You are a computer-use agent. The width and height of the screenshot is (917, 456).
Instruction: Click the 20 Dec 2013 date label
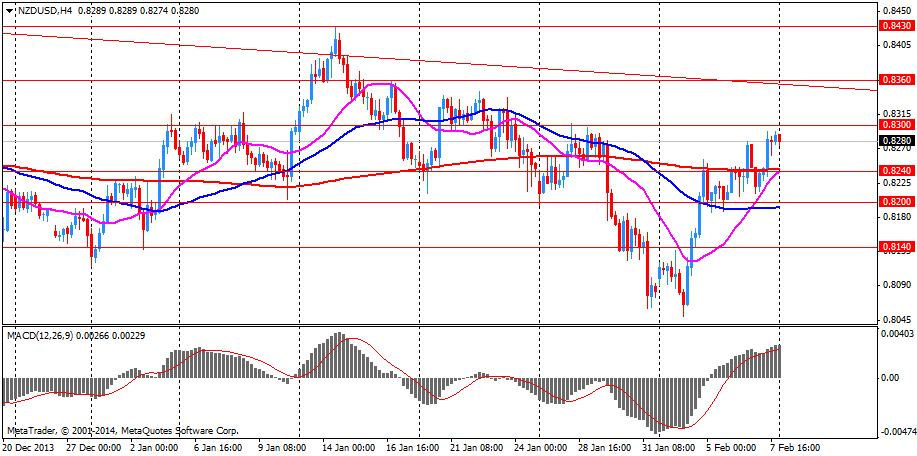point(30,448)
